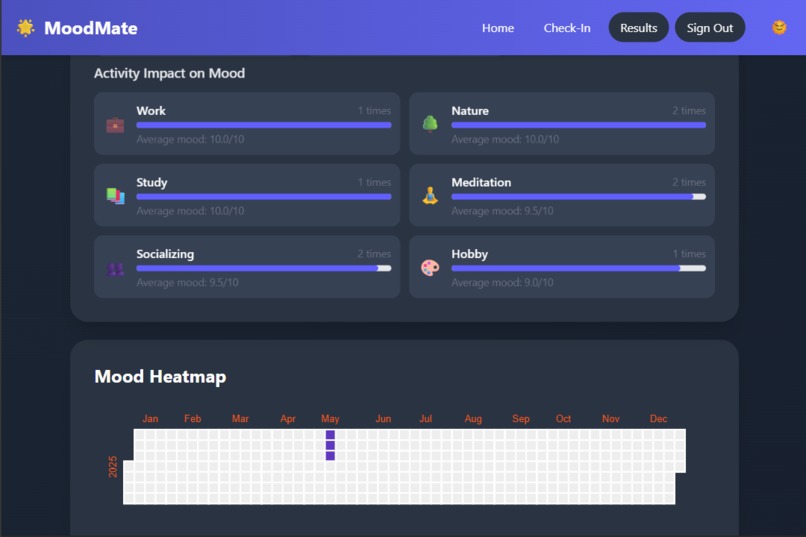Image resolution: width=806 pixels, height=537 pixels.
Task: Click the 2025 year label
Action: pos(113,467)
